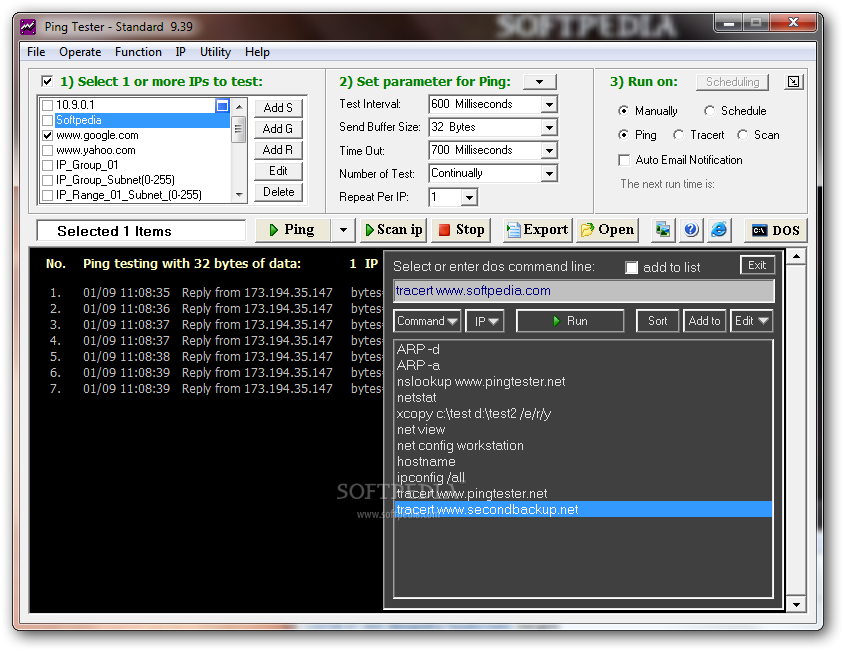
Task: Exit the DOS command panel
Action: coord(757,265)
